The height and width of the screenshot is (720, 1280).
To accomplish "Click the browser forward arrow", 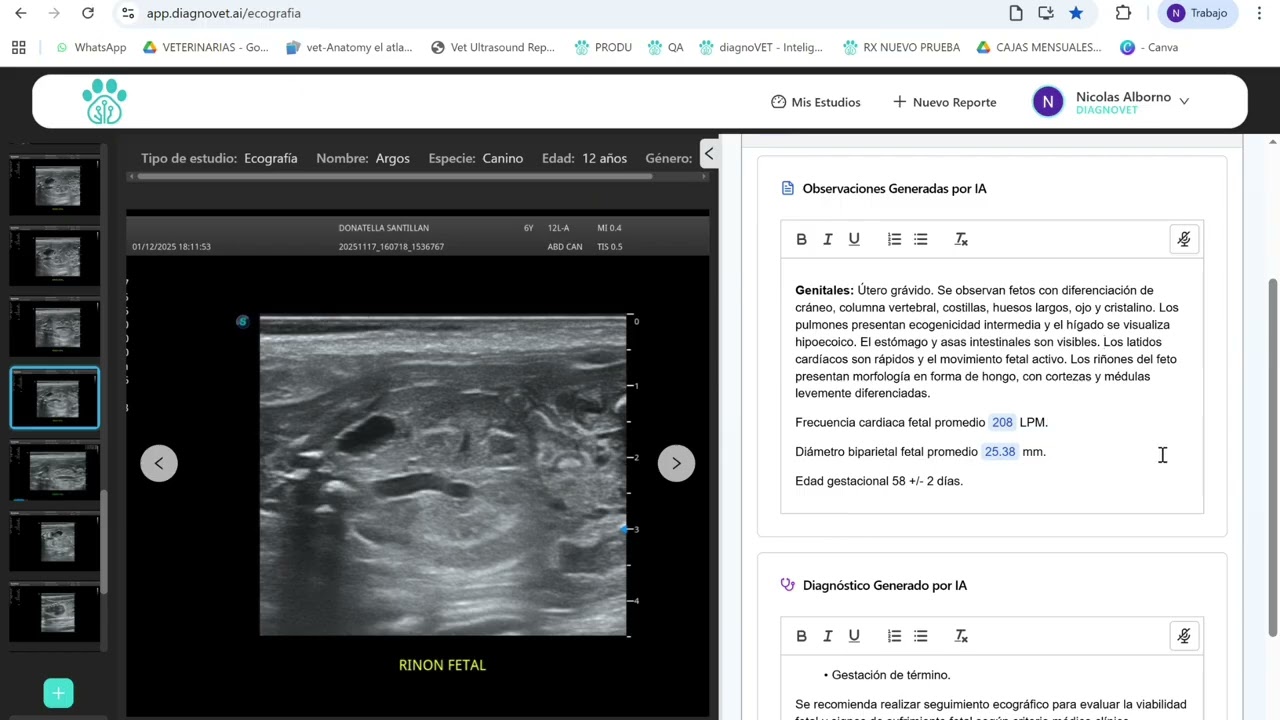I will click(54, 13).
